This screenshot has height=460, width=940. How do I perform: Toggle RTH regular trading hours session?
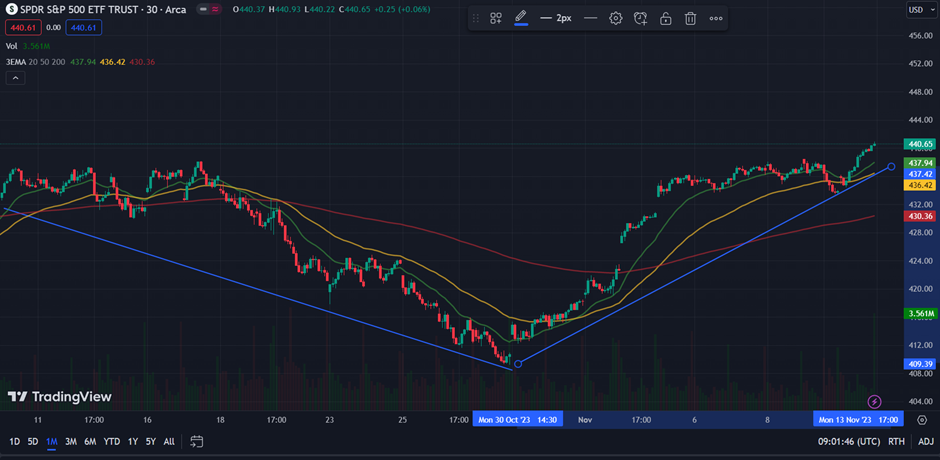click(896, 441)
